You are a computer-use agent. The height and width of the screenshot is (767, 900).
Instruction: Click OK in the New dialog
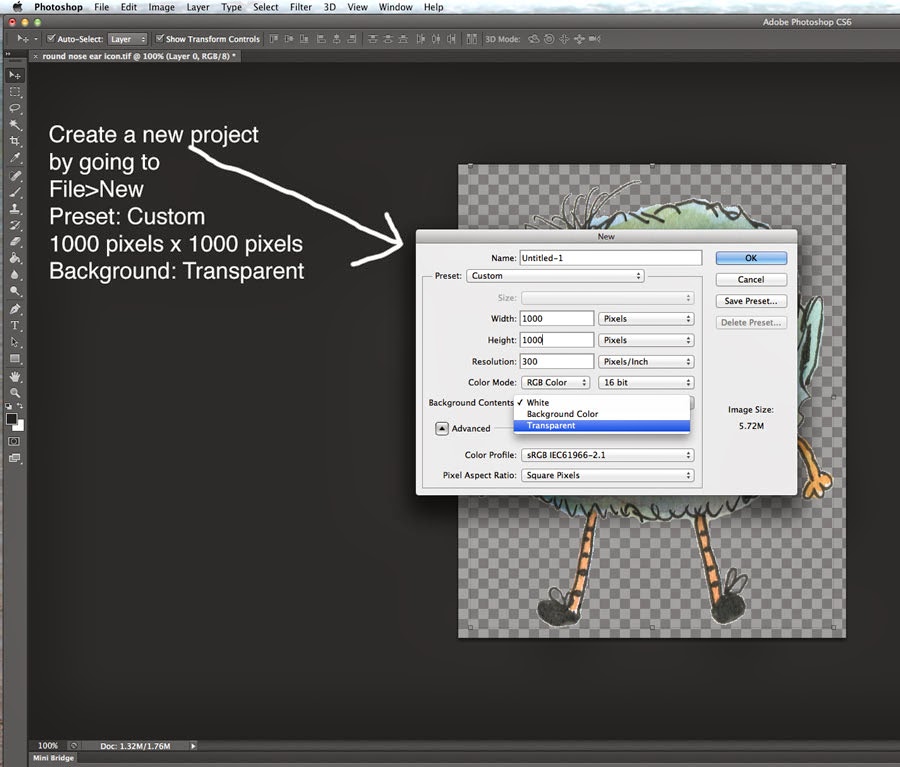click(x=751, y=258)
